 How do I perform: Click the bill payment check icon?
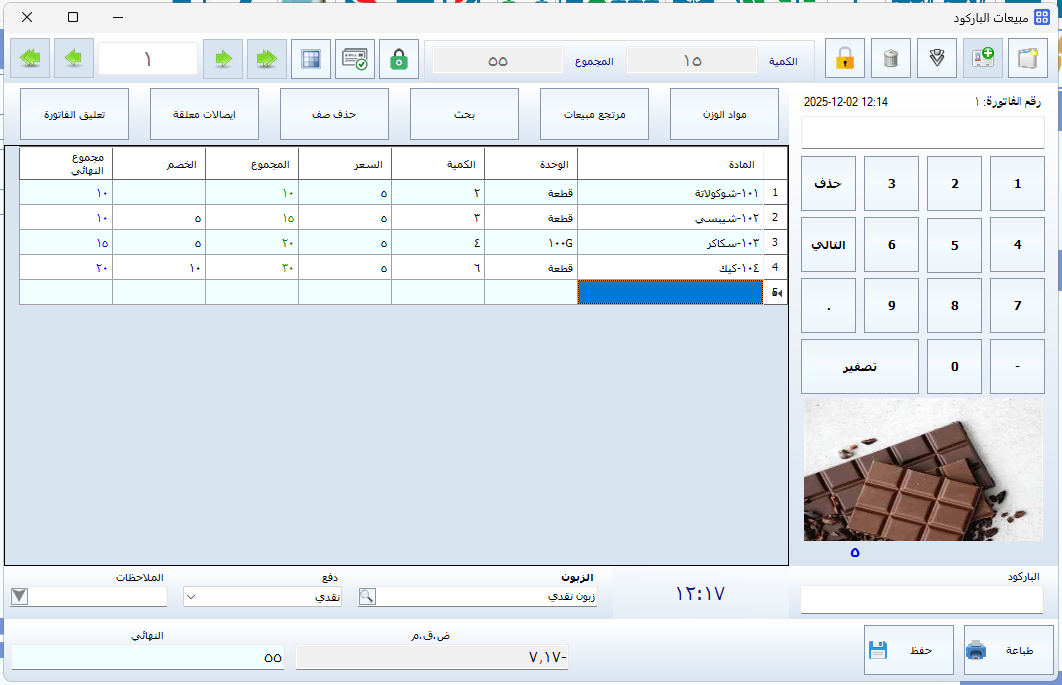click(x=355, y=59)
